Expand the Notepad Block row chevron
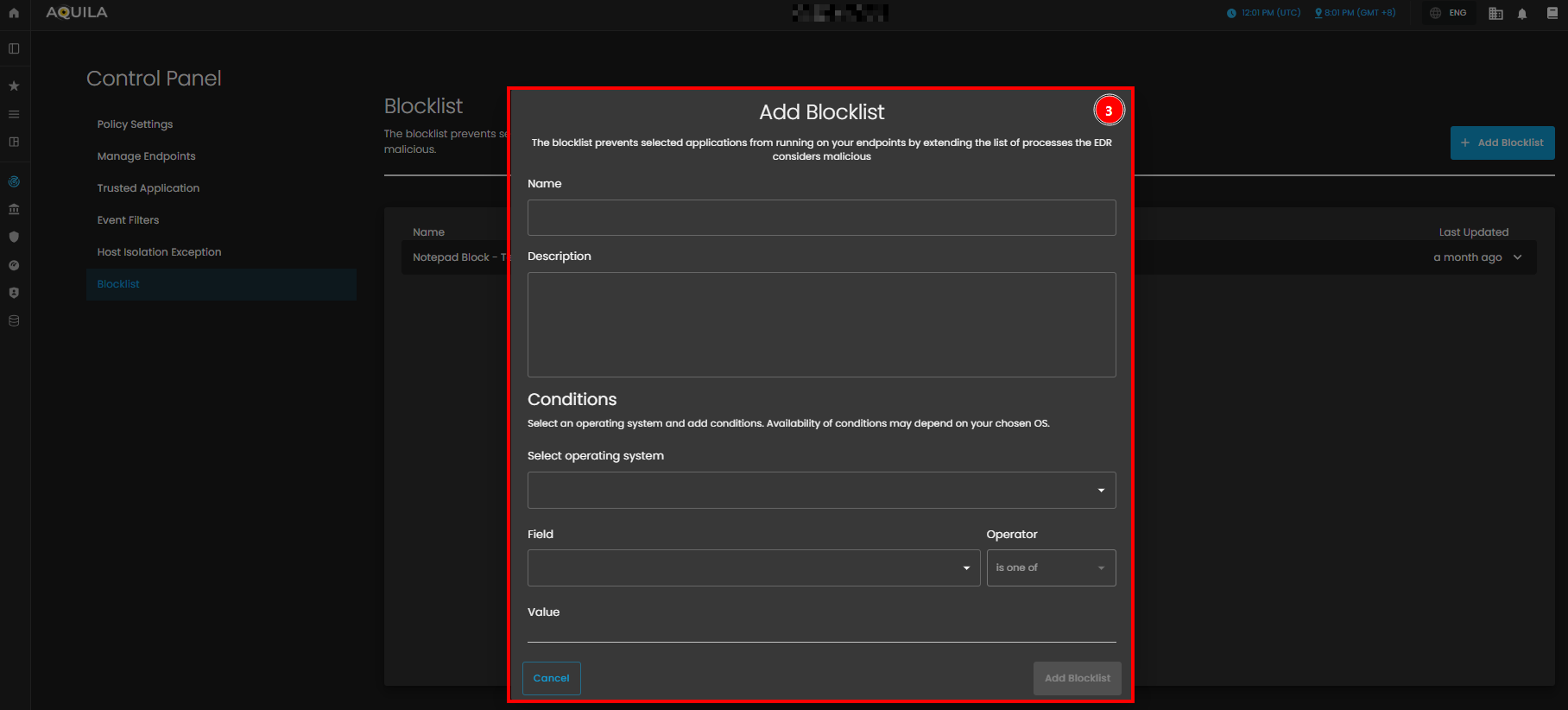 [x=1518, y=257]
